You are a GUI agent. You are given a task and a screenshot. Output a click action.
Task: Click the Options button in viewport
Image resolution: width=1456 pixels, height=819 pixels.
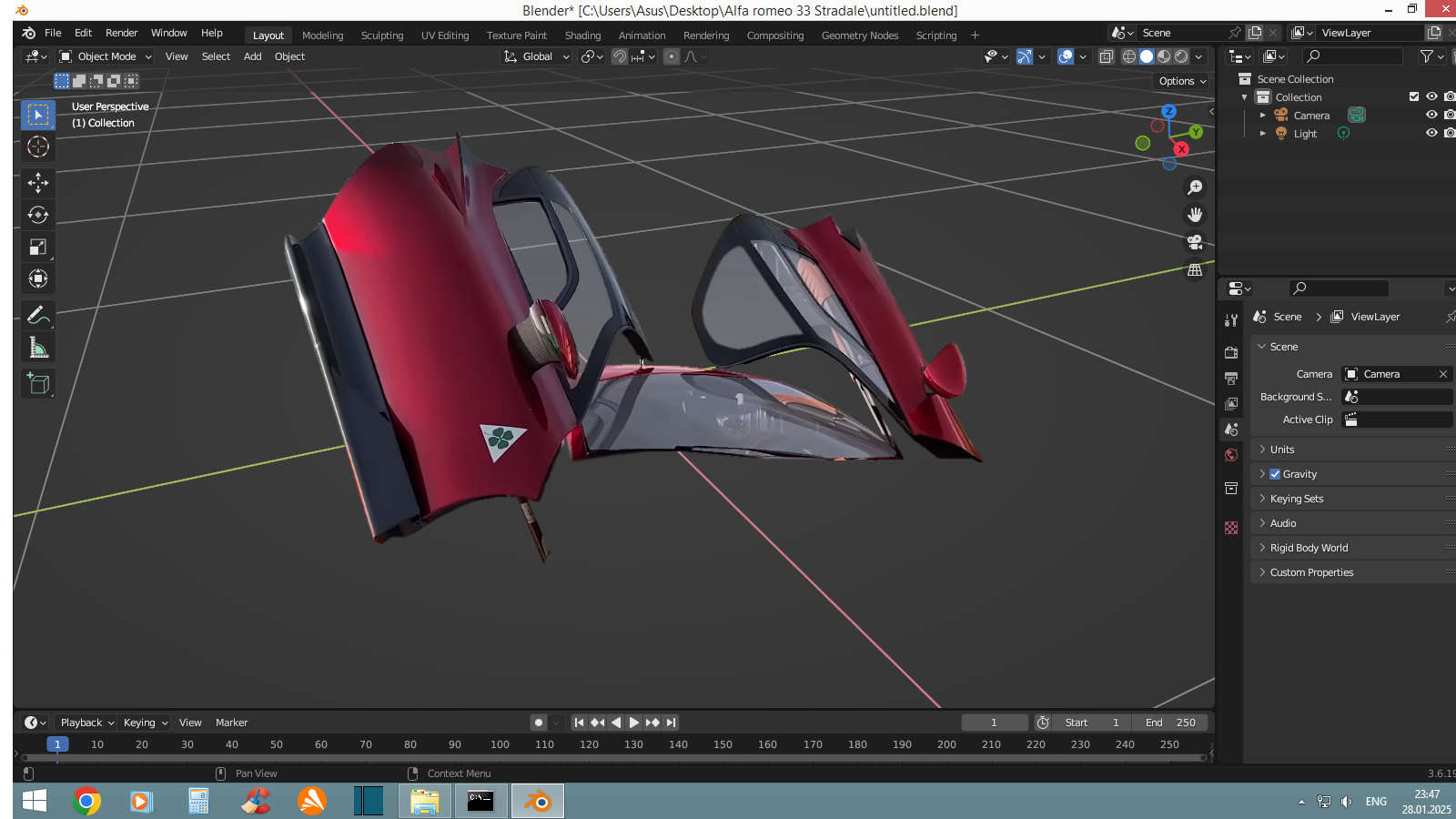(x=1182, y=81)
